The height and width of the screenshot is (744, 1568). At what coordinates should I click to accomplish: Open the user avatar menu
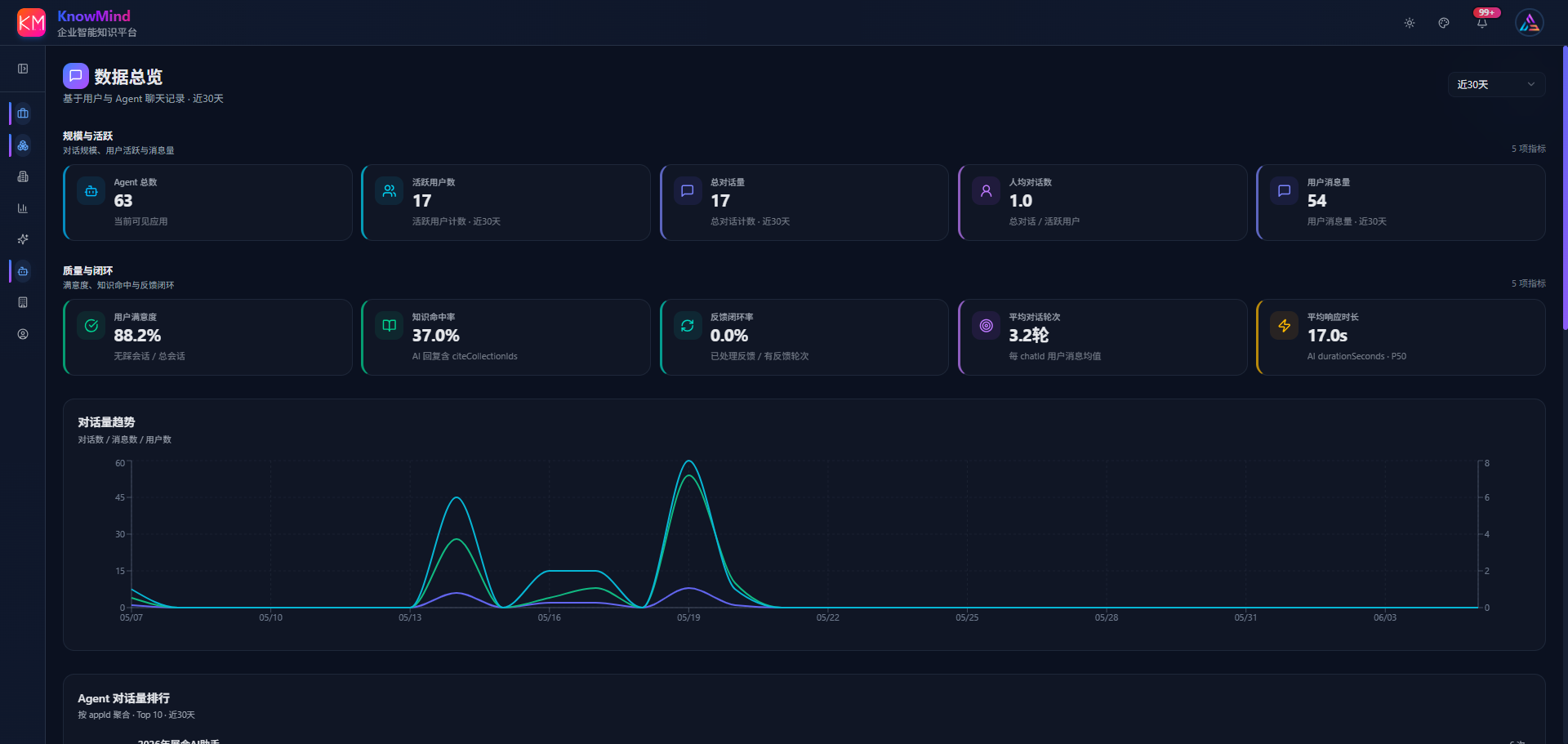click(x=1530, y=23)
